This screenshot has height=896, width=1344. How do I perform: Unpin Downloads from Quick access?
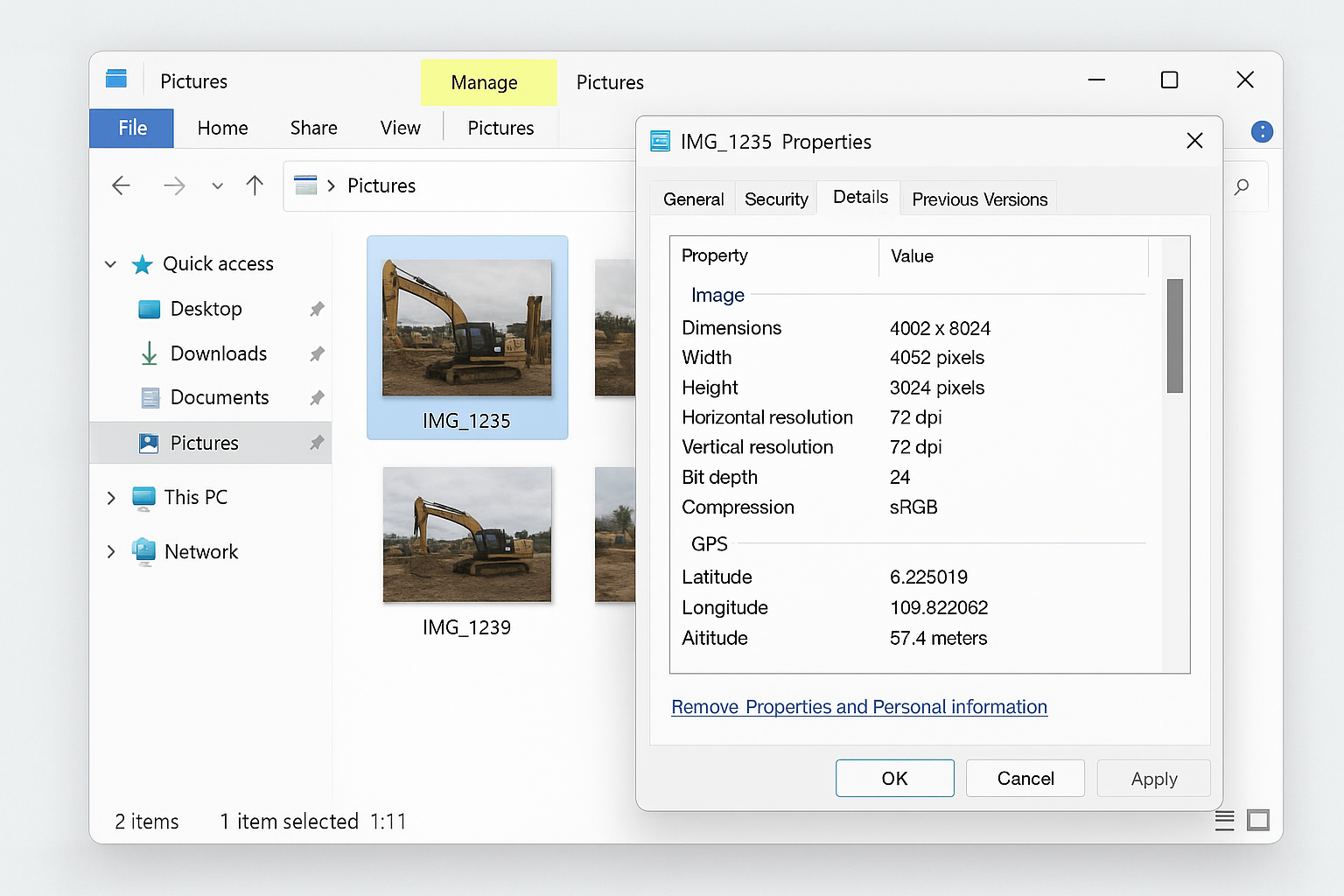[x=316, y=353]
